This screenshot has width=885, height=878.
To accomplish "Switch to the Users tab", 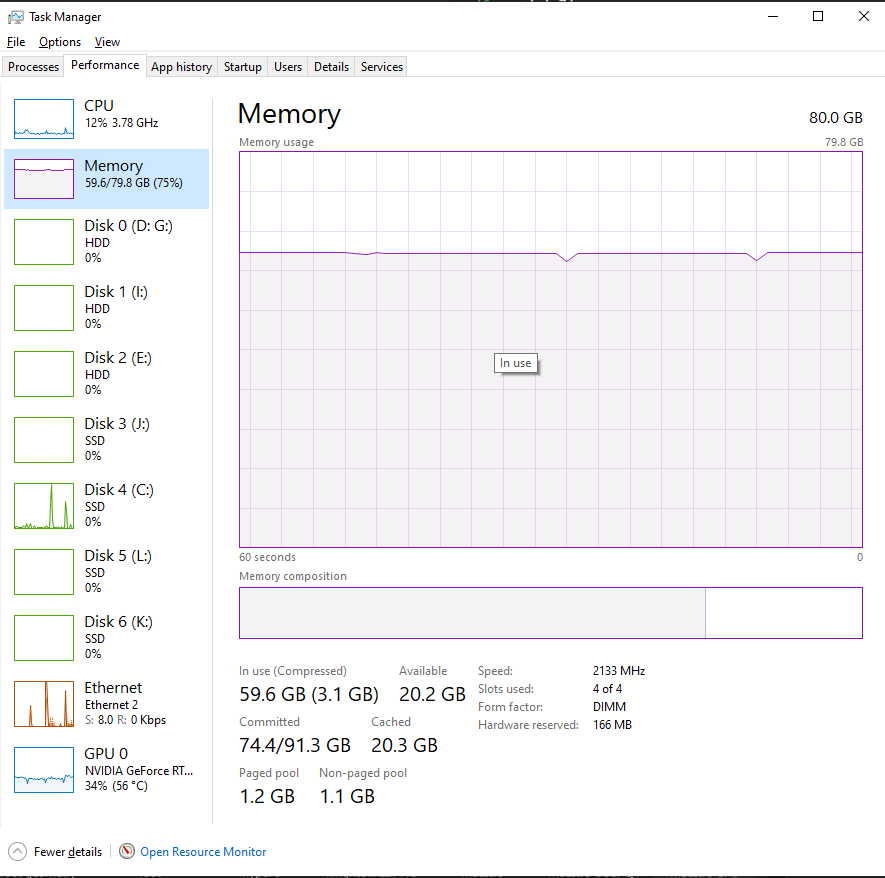I will (x=288, y=67).
